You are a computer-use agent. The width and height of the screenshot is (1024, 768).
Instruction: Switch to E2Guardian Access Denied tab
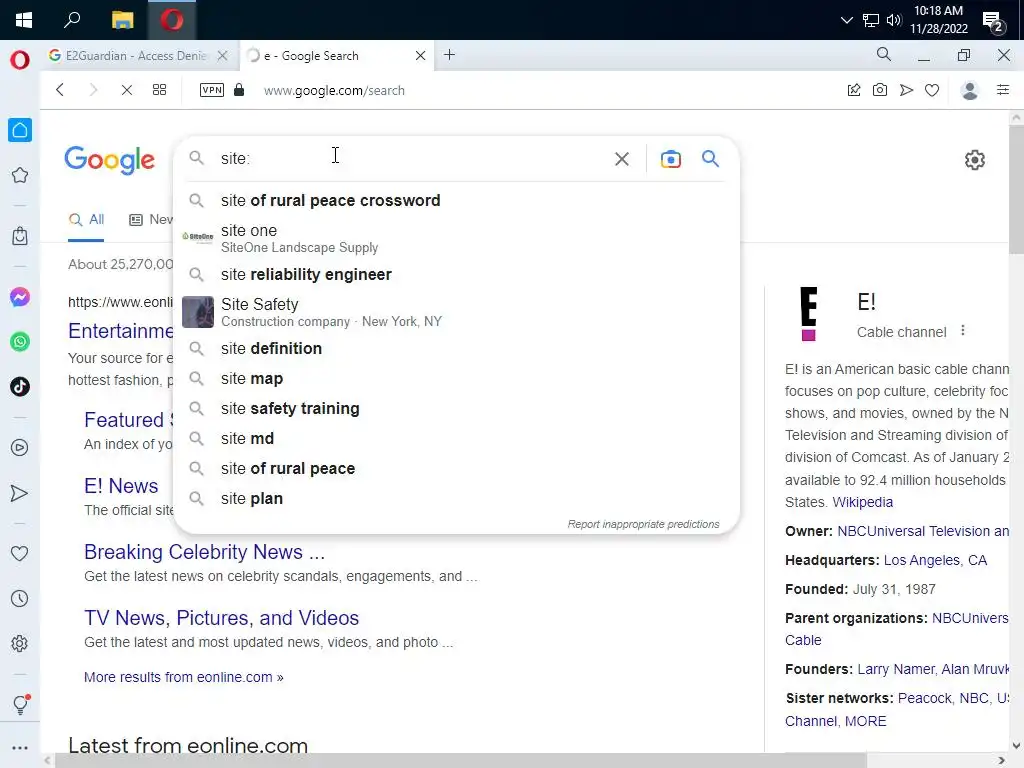136,56
